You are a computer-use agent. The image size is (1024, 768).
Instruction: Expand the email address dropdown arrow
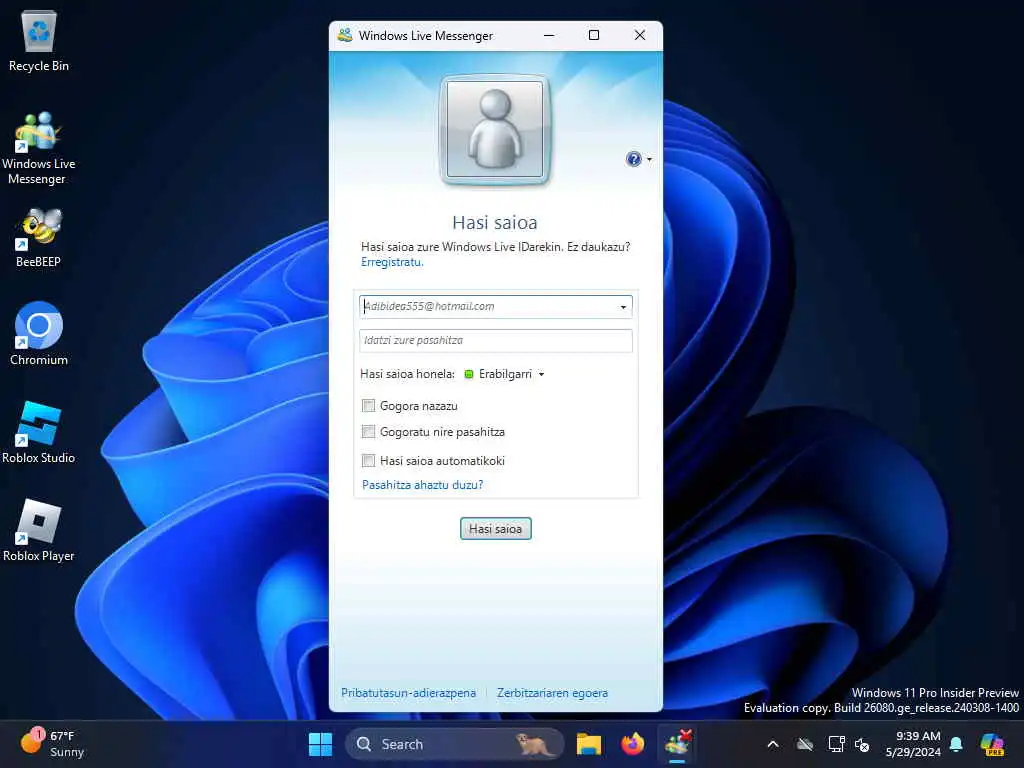623,307
